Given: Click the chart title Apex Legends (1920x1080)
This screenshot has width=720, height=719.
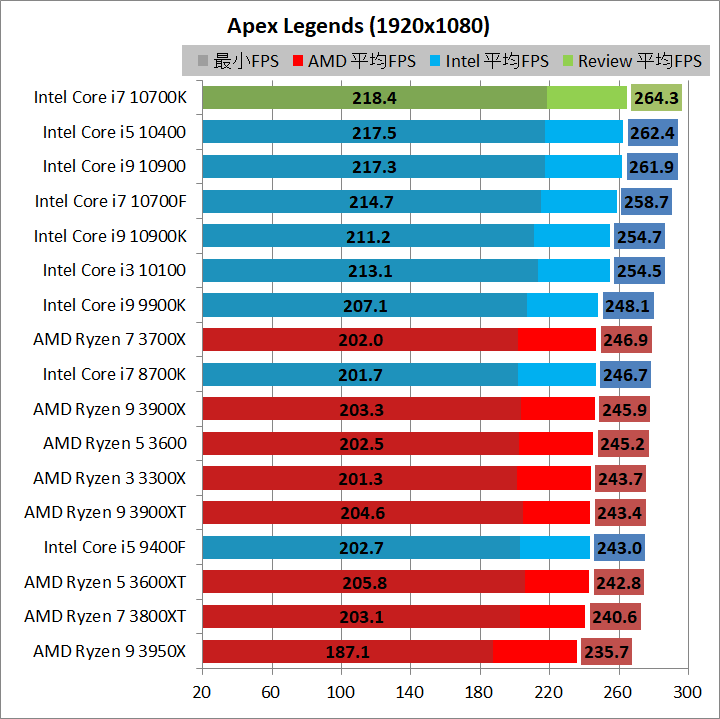Looking at the screenshot, I should click(359, 26).
